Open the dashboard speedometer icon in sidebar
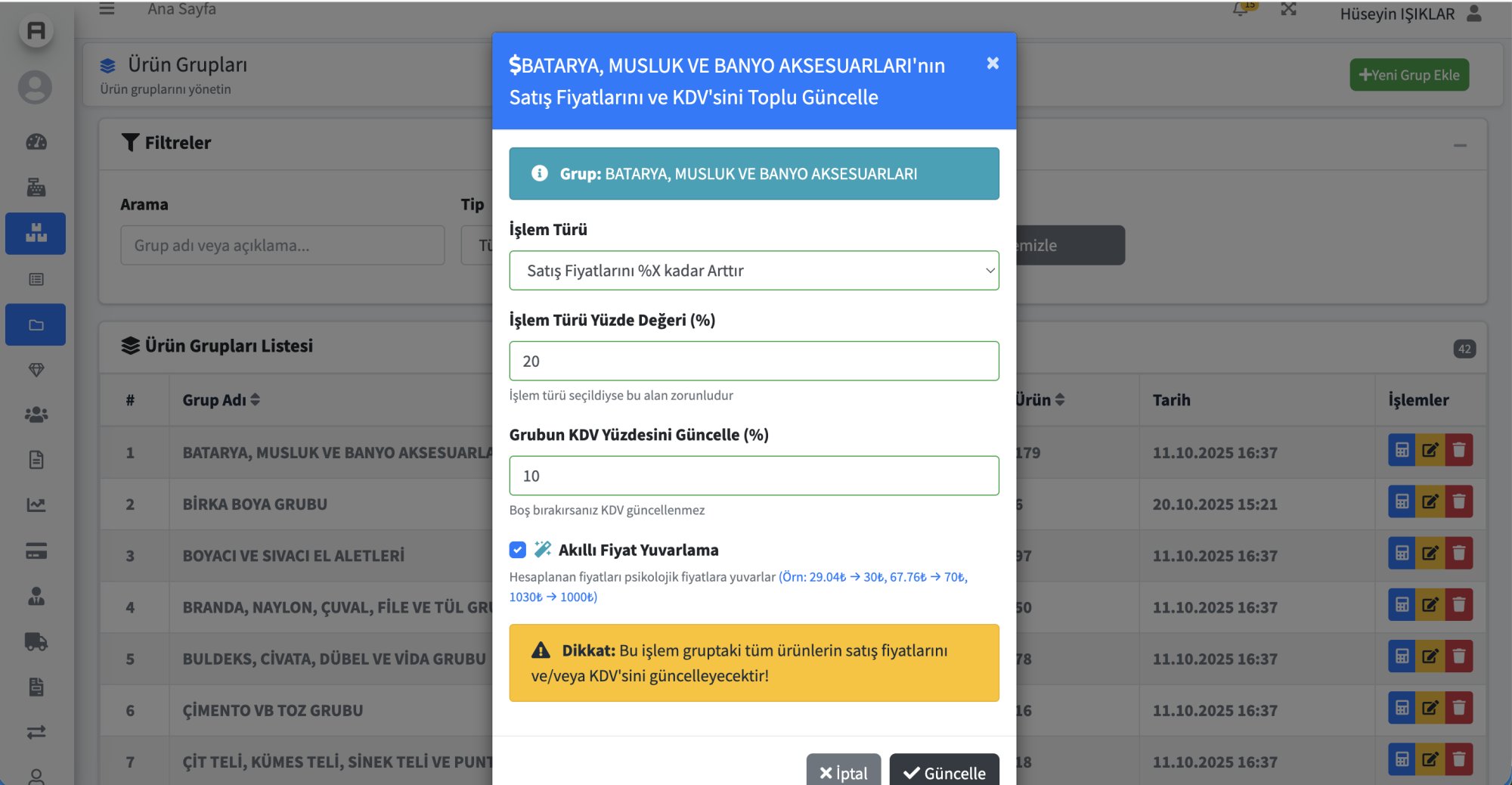1512x785 pixels. click(35, 142)
